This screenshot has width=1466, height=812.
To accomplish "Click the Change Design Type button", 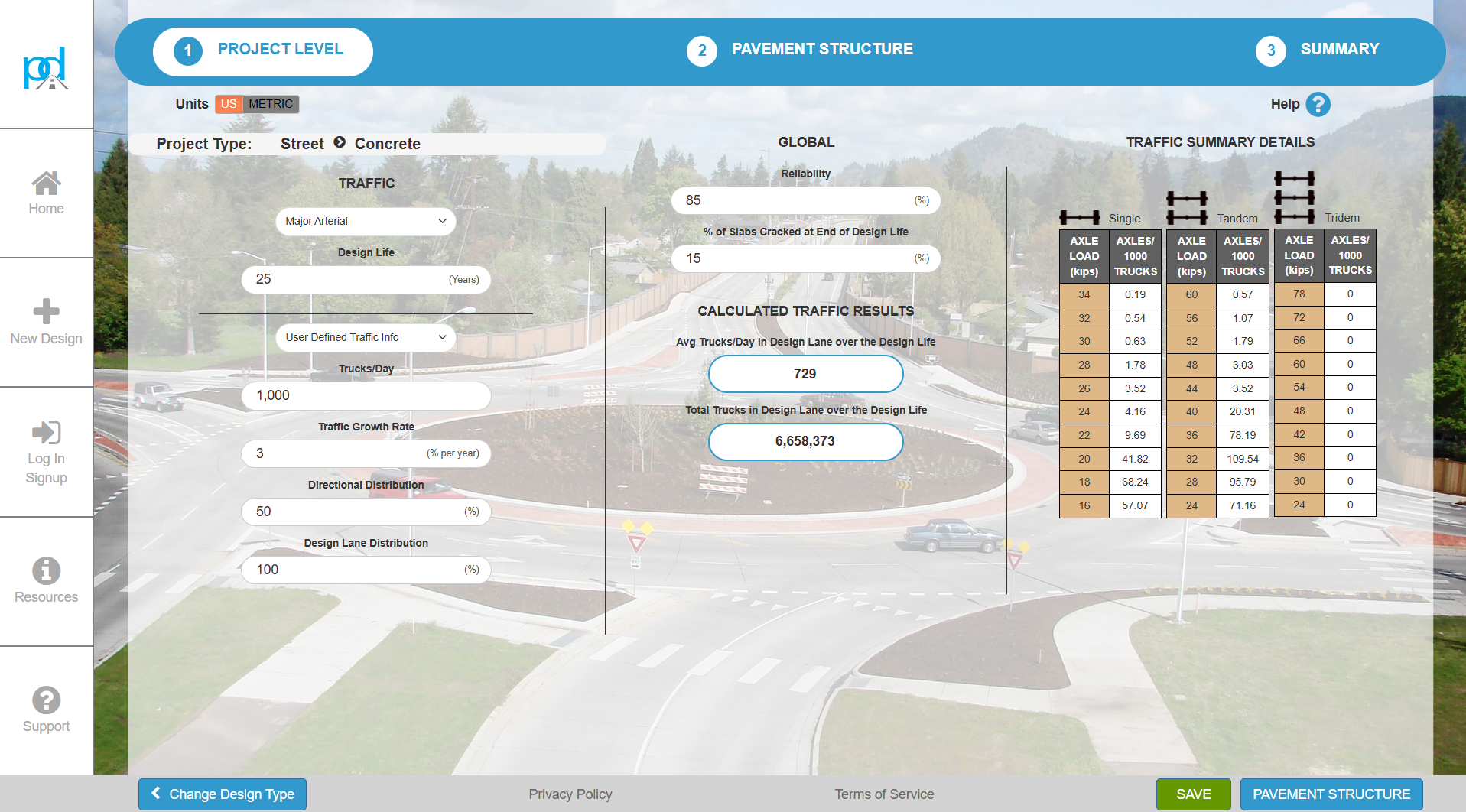I will [223, 794].
